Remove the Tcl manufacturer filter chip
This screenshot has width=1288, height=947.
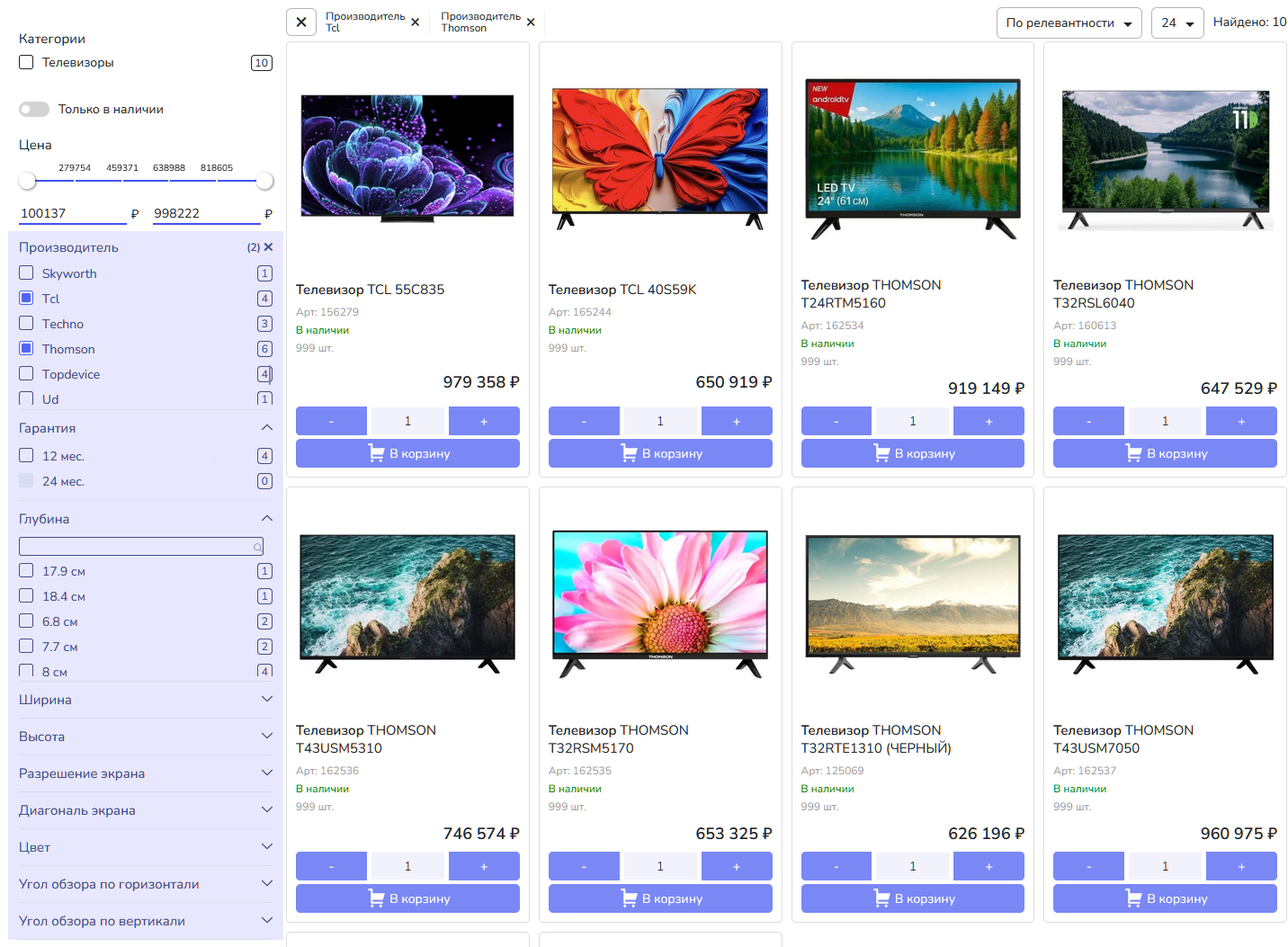tap(415, 22)
